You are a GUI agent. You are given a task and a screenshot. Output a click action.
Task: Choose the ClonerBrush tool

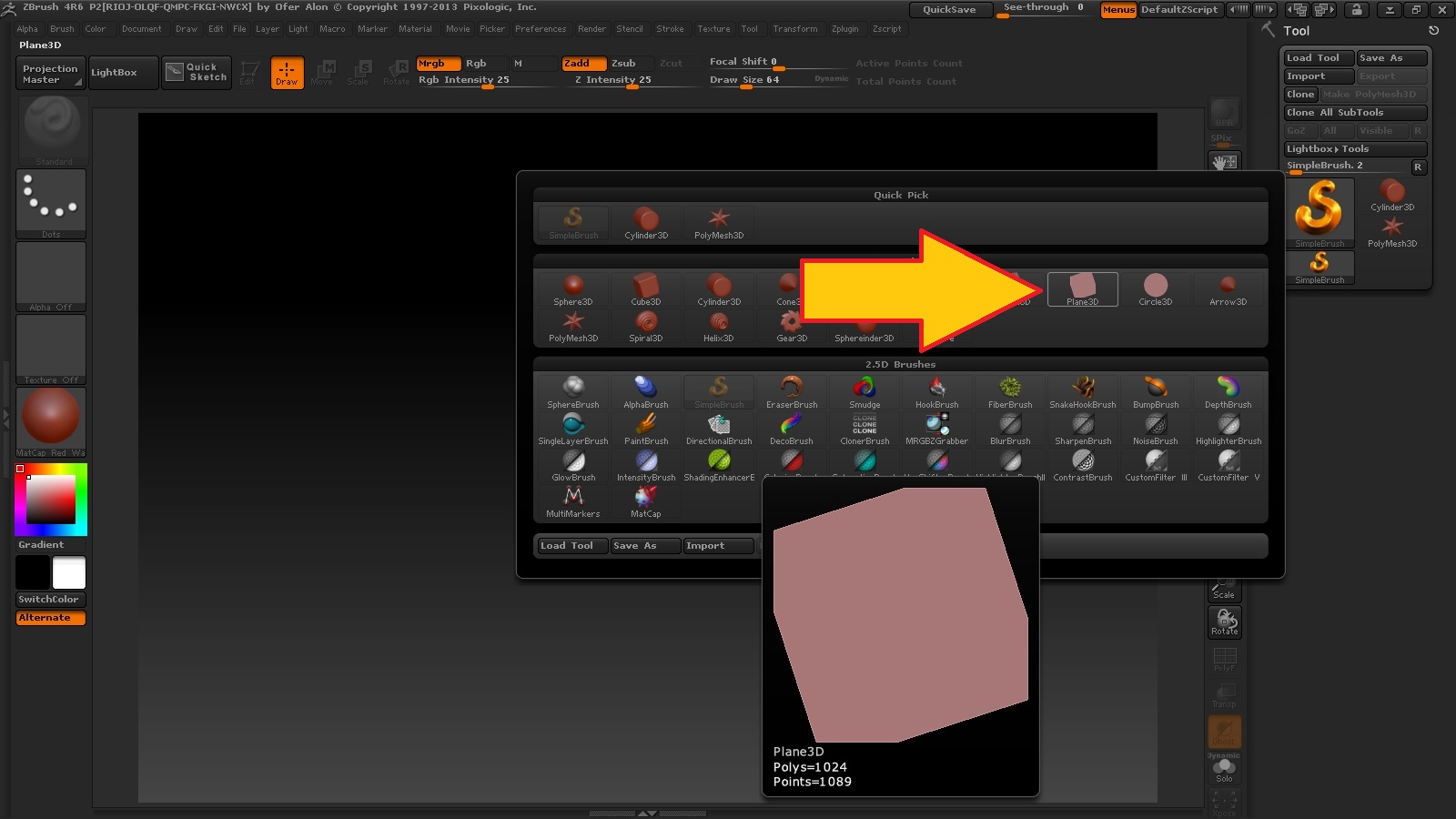pyautogui.click(x=864, y=429)
